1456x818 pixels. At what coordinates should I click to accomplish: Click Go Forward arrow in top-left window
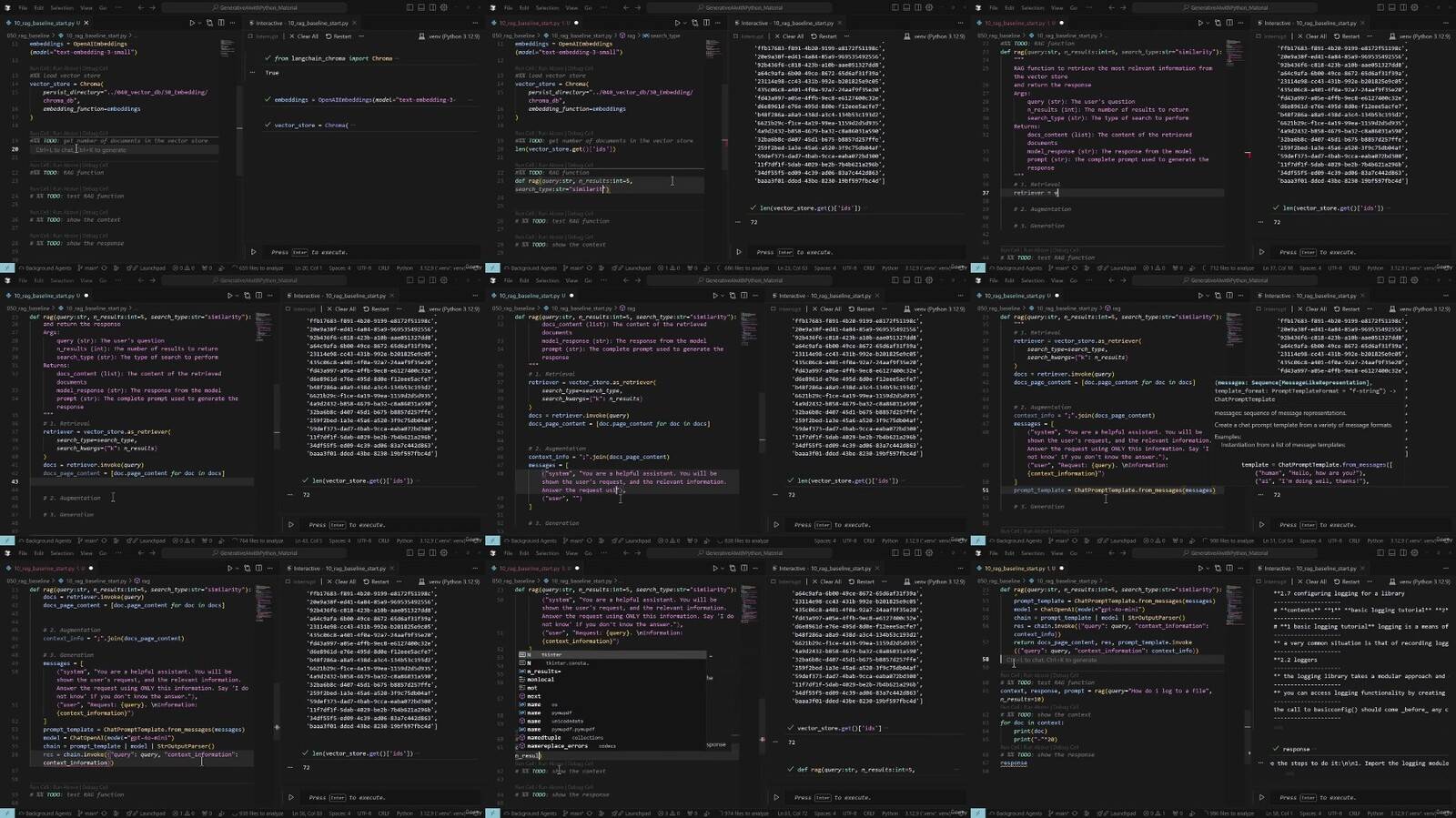[x=151, y=7]
